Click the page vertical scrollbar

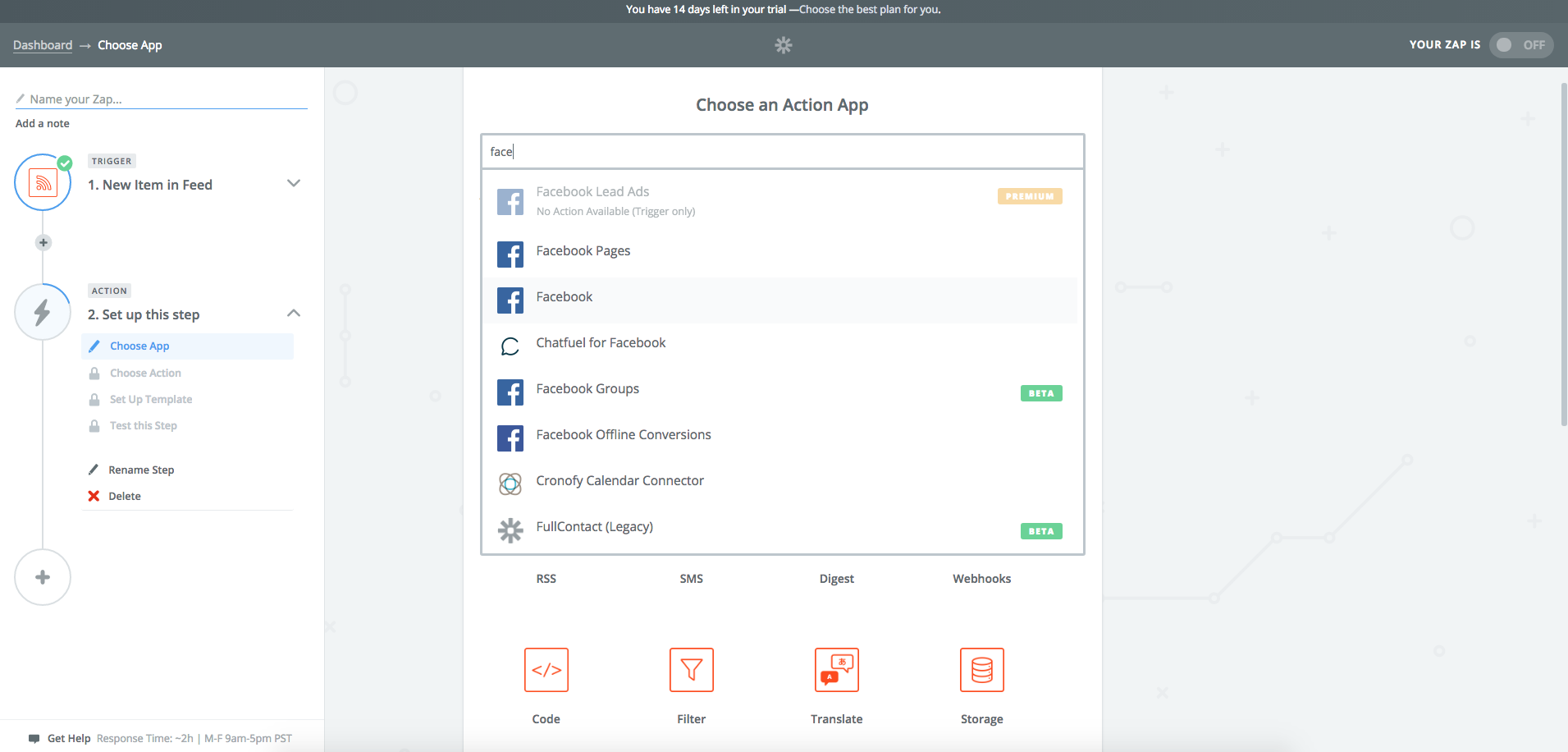tap(1564, 254)
